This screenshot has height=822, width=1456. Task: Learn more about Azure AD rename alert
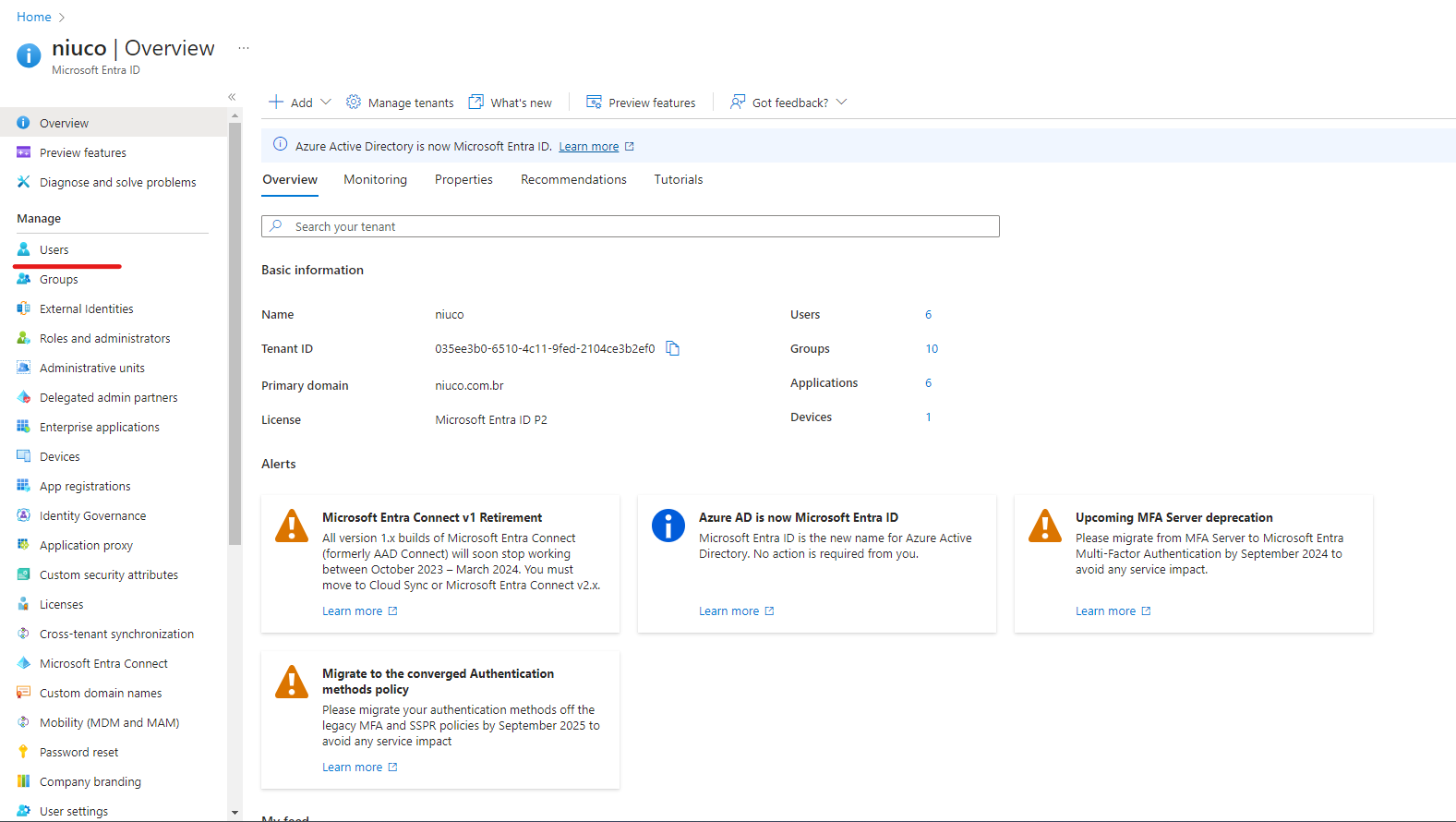tap(736, 610)
